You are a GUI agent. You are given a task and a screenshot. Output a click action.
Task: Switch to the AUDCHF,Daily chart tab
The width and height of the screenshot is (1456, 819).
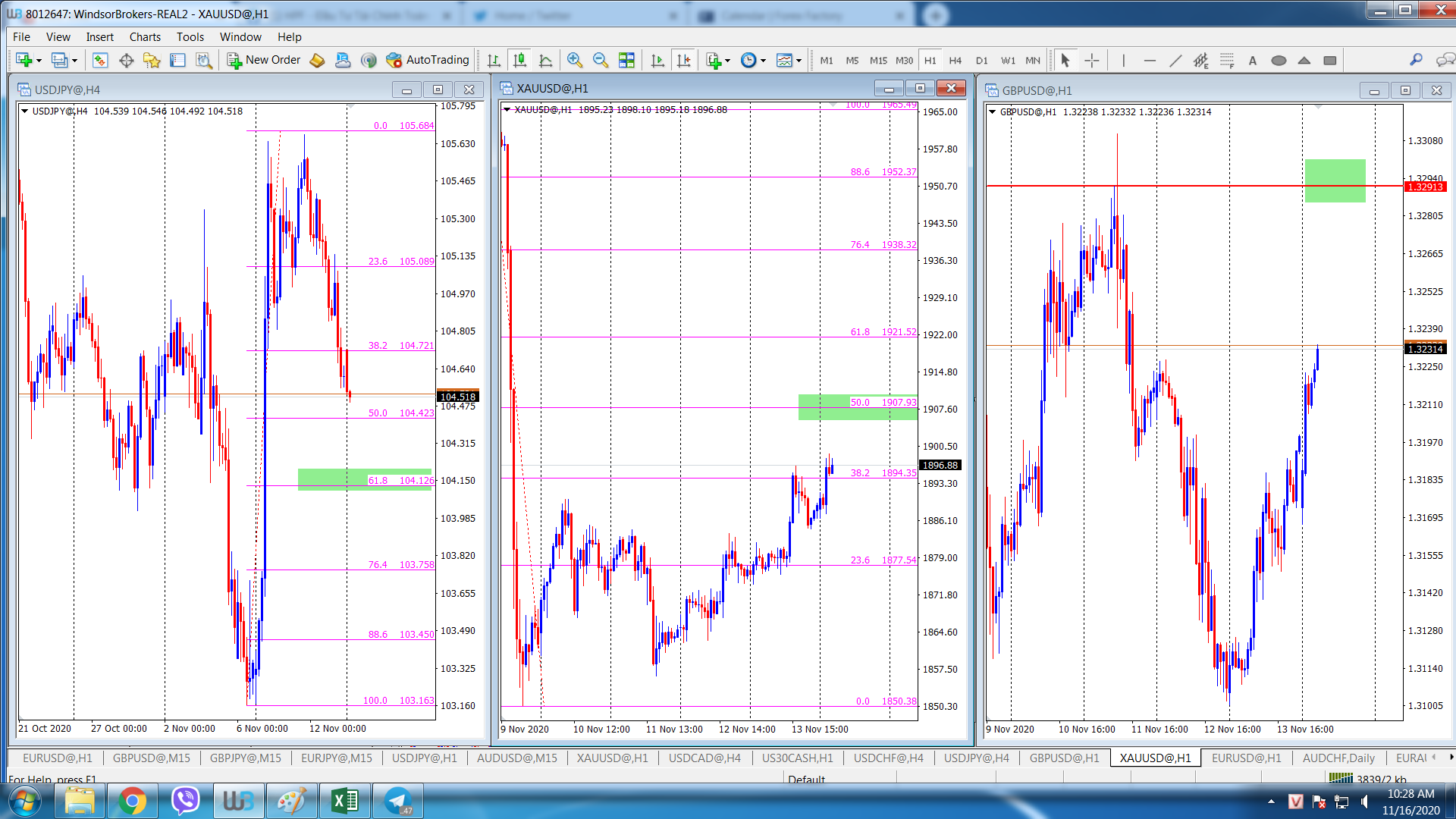pos(1338,758)
